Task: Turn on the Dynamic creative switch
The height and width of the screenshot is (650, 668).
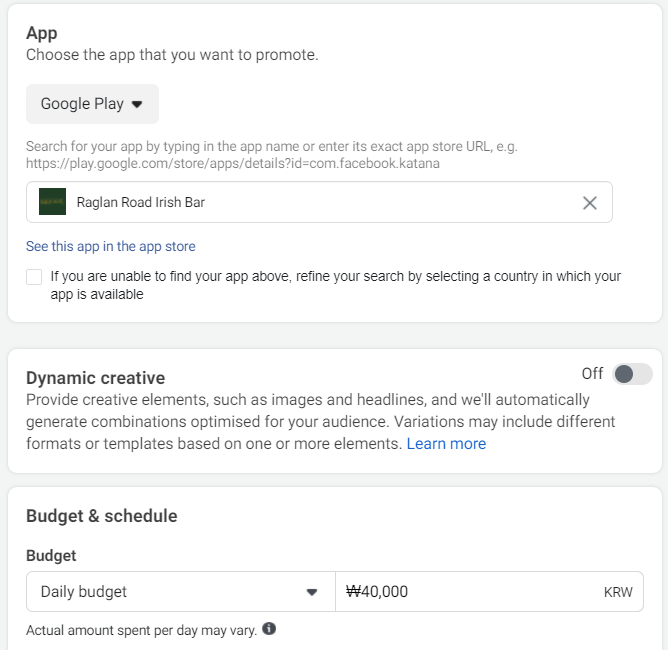Action: 632,374
